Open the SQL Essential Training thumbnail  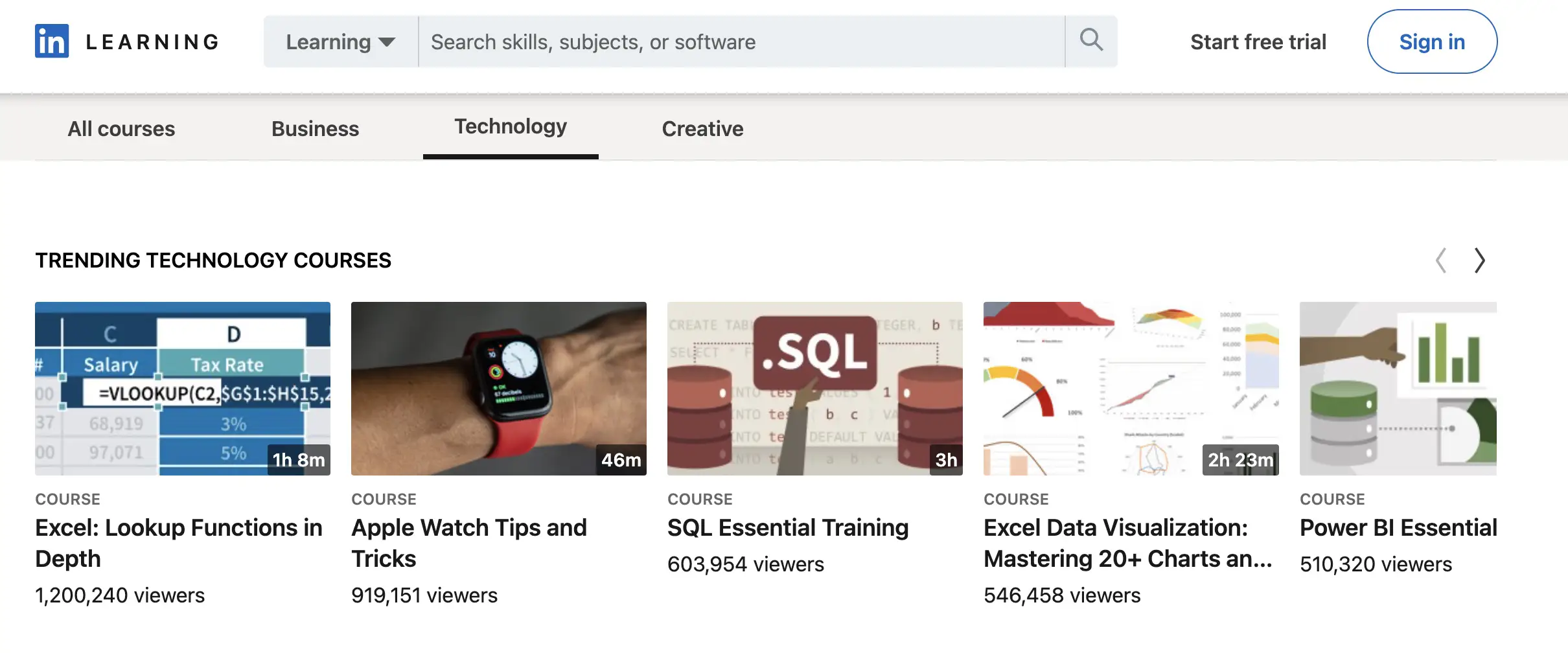(x=815, y=389)
